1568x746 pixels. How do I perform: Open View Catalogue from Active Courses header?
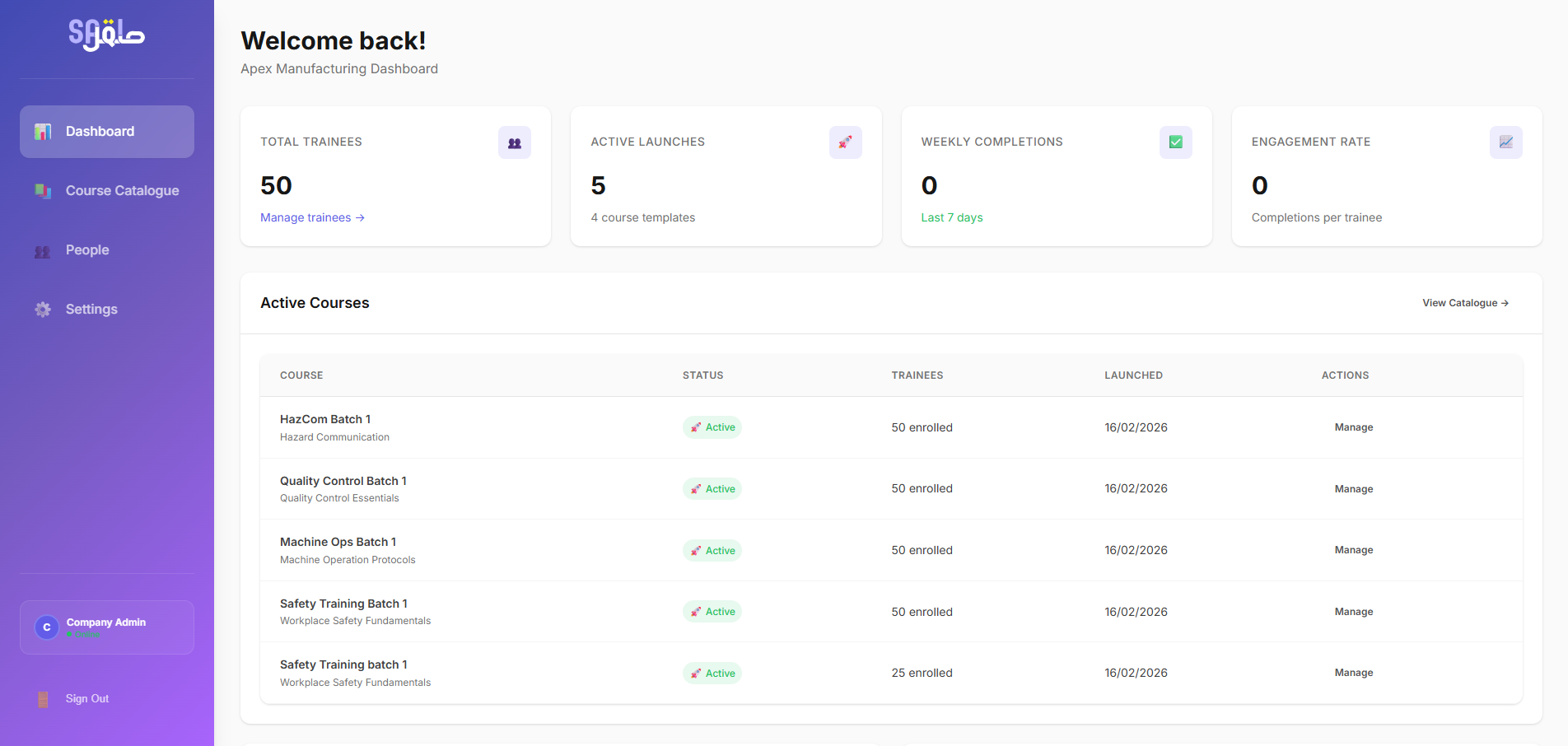1464,302
